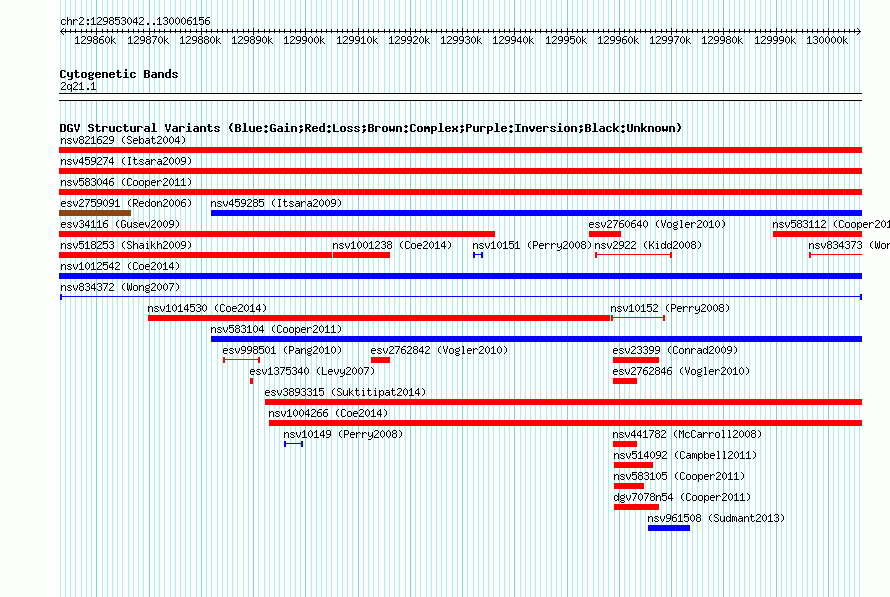This screenshot has width=890, height=597.
Task: Click the esv1375340 (Levy2007) label
Action: tap(312, 371)
